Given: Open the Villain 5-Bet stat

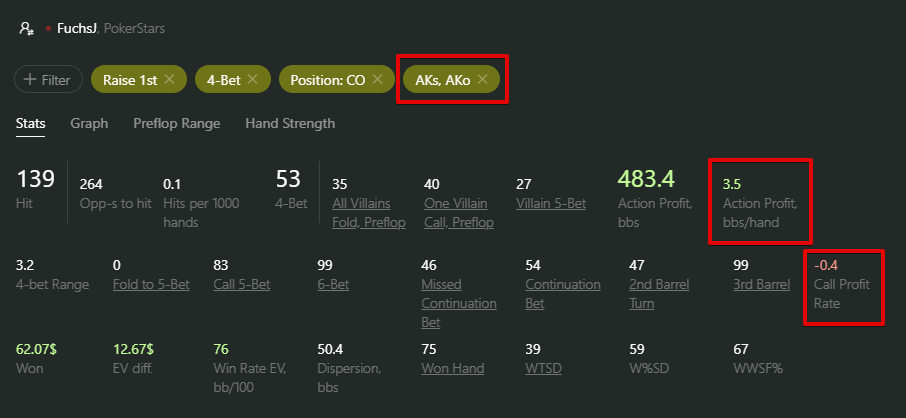Looking at the screenshot, I should click(x=551, y=203).
